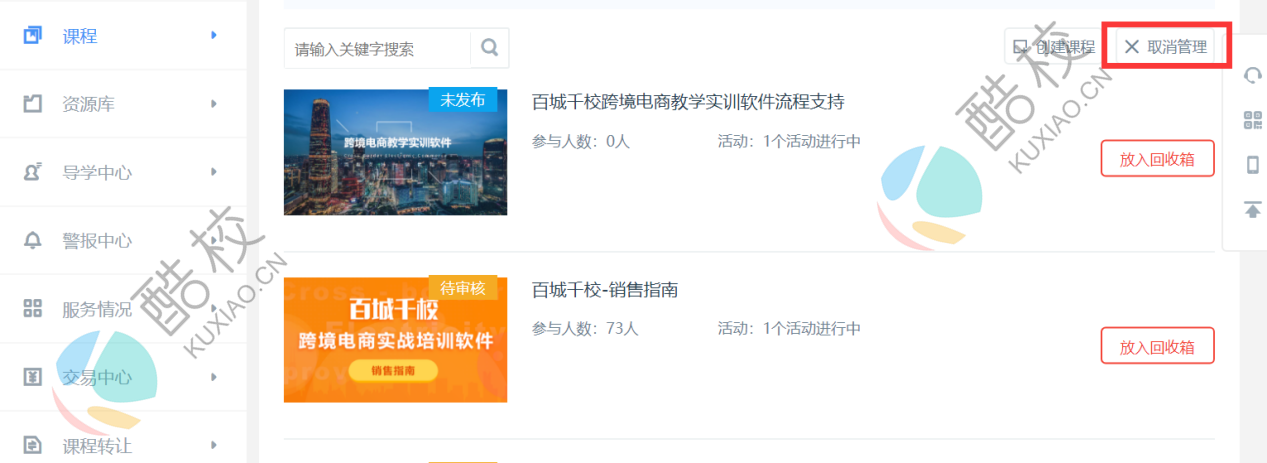The image size is (1267, 463).
Task: Click the 课程 sidebar icon
Action: pos(33,36)
